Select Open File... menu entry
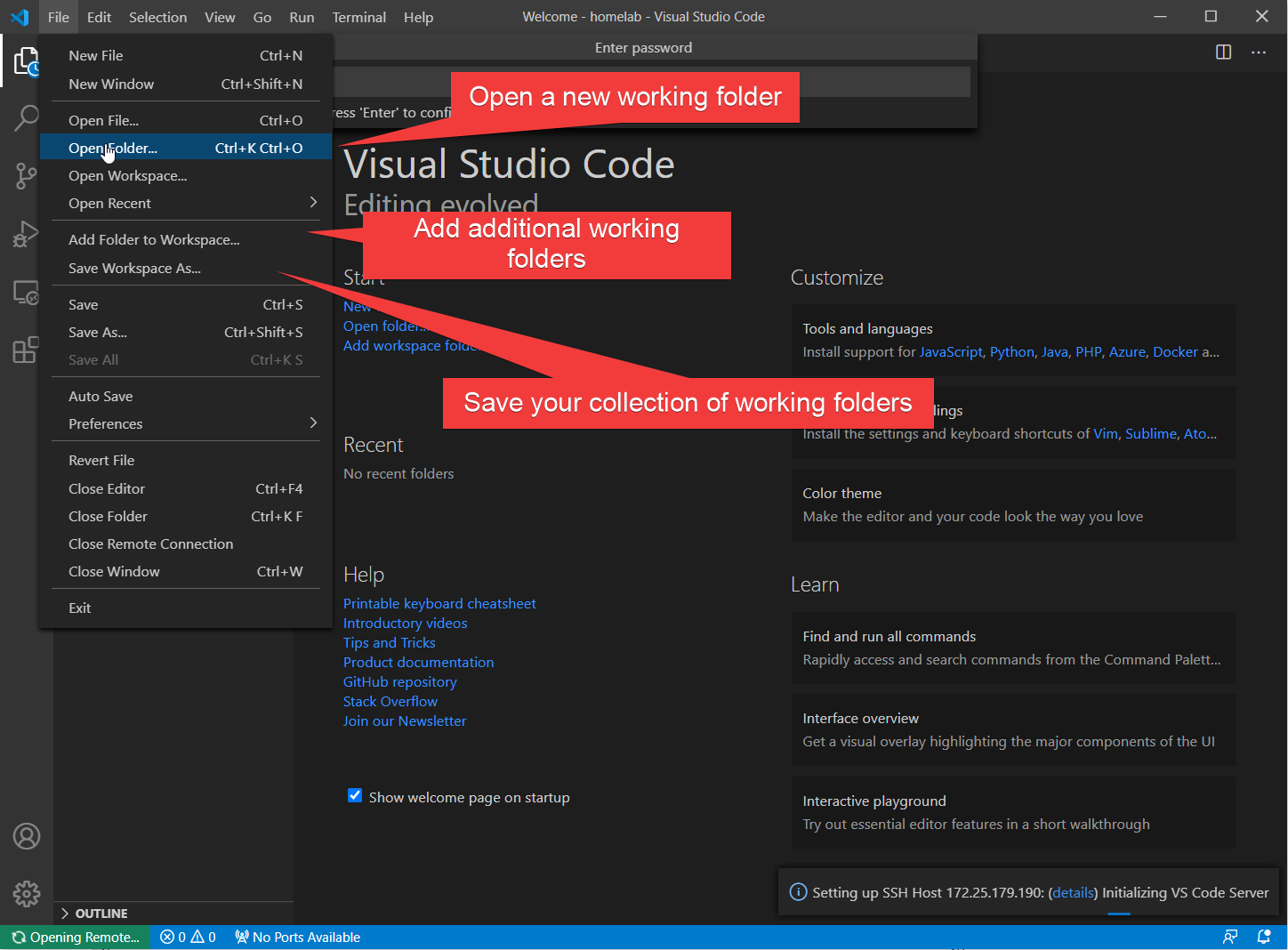 tap(186, 120)
